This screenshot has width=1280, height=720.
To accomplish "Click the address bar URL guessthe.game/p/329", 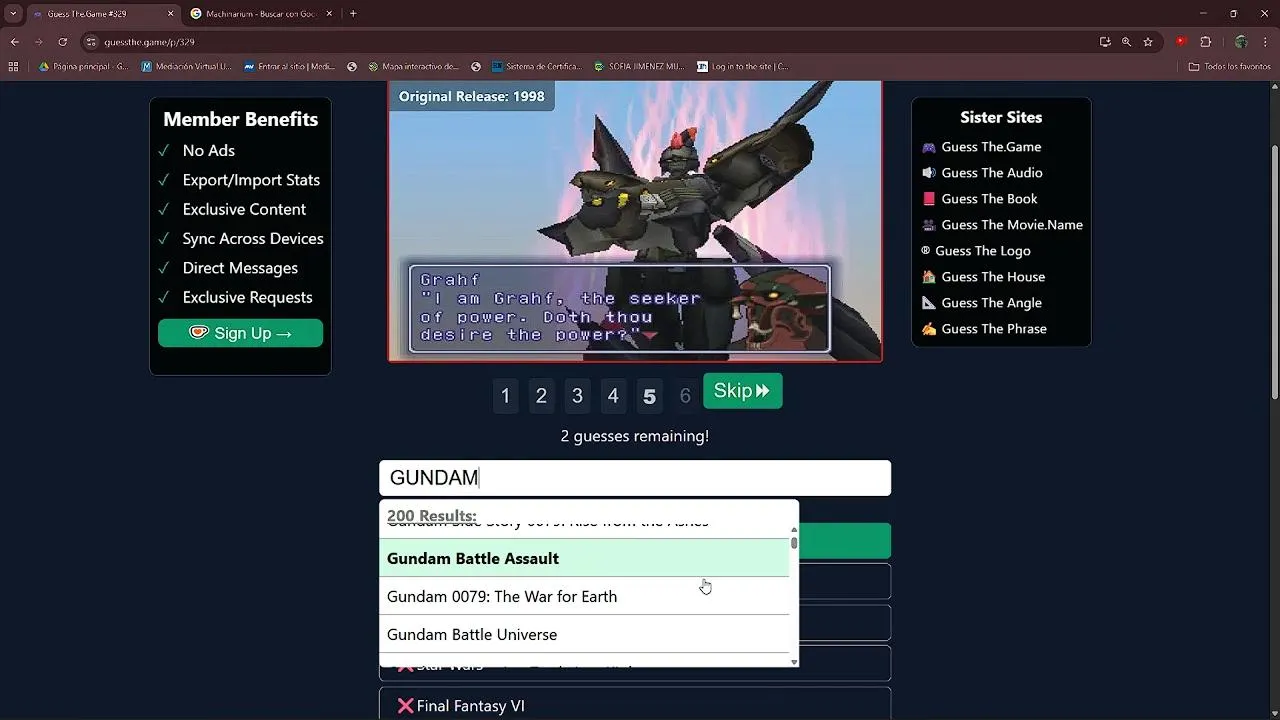I will tap(149, 42).
